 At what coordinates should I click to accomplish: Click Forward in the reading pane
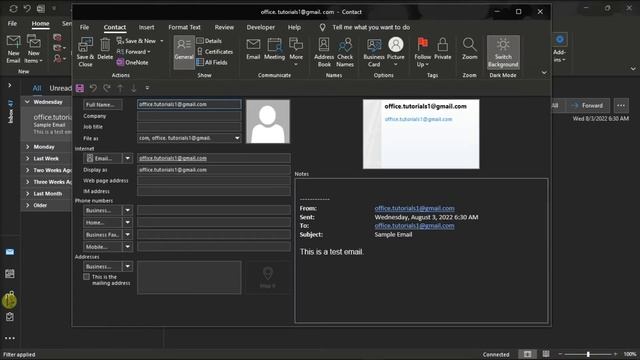588,105
